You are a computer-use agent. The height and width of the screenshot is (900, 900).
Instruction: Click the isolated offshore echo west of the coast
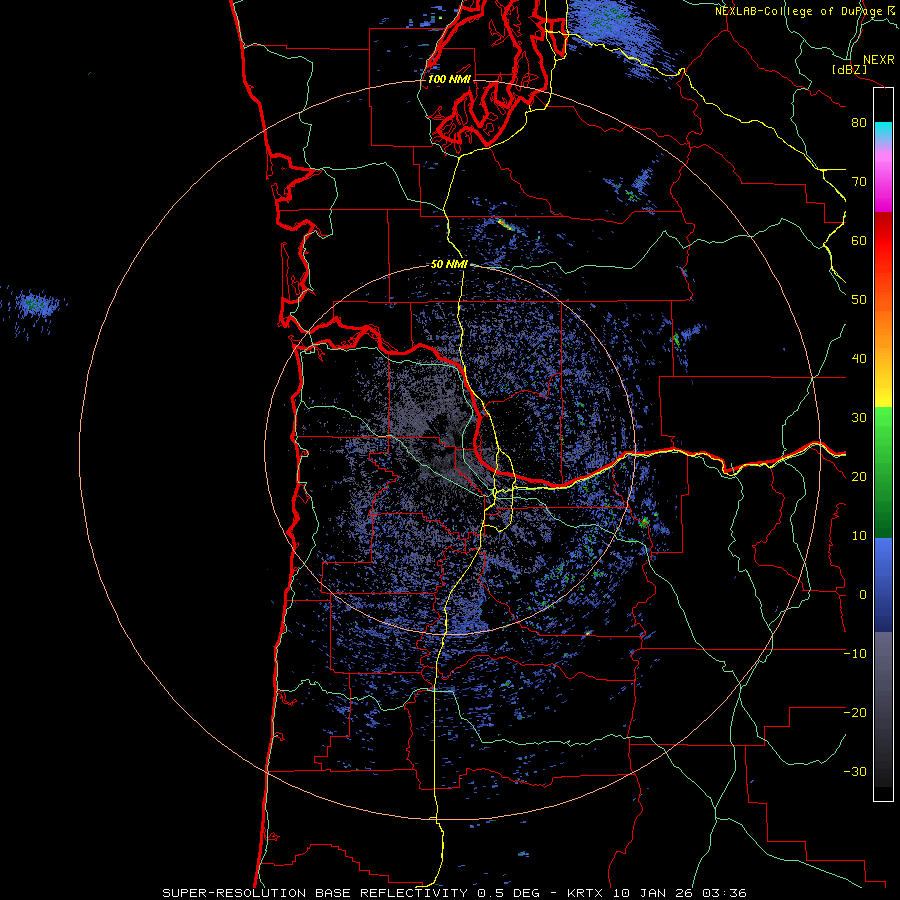pos(37,307)
